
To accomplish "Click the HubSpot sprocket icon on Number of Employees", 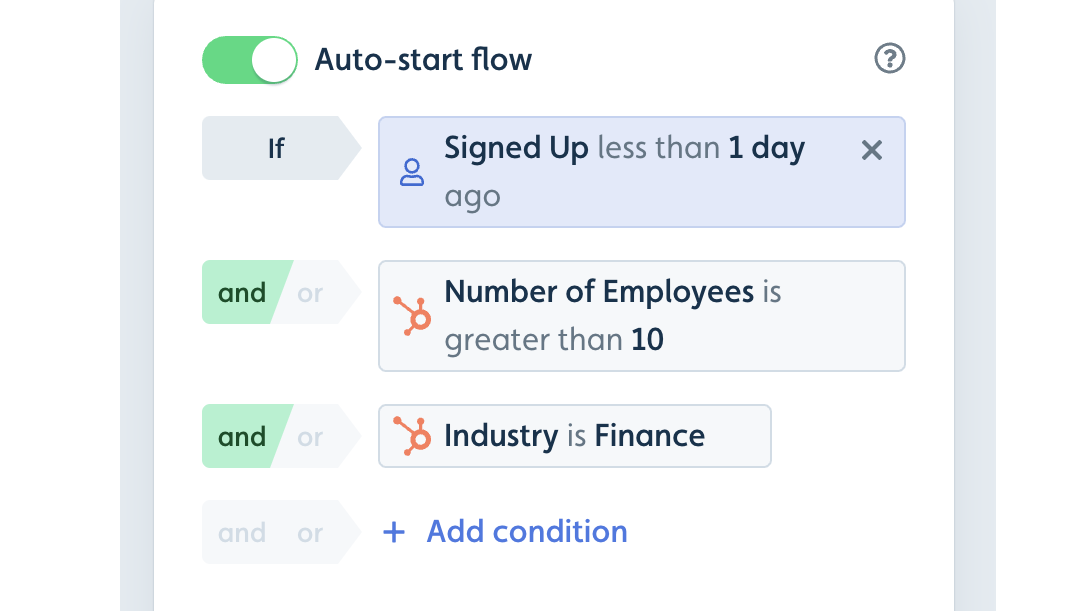I will (x=414, y=316).
